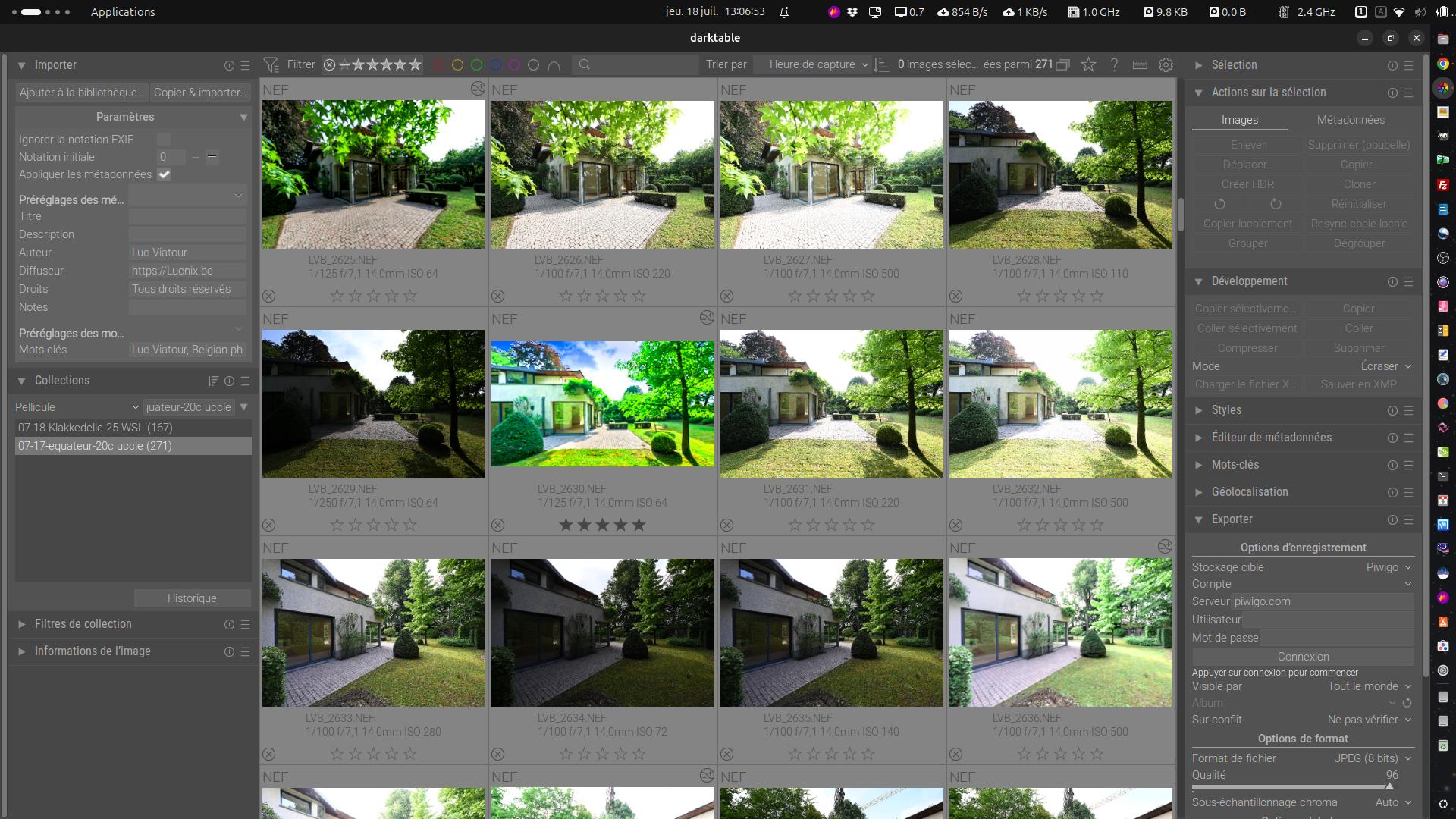Click the filter funnel icon
The width and height of the screenshot is (1456, 819).
tap(271, 64)
